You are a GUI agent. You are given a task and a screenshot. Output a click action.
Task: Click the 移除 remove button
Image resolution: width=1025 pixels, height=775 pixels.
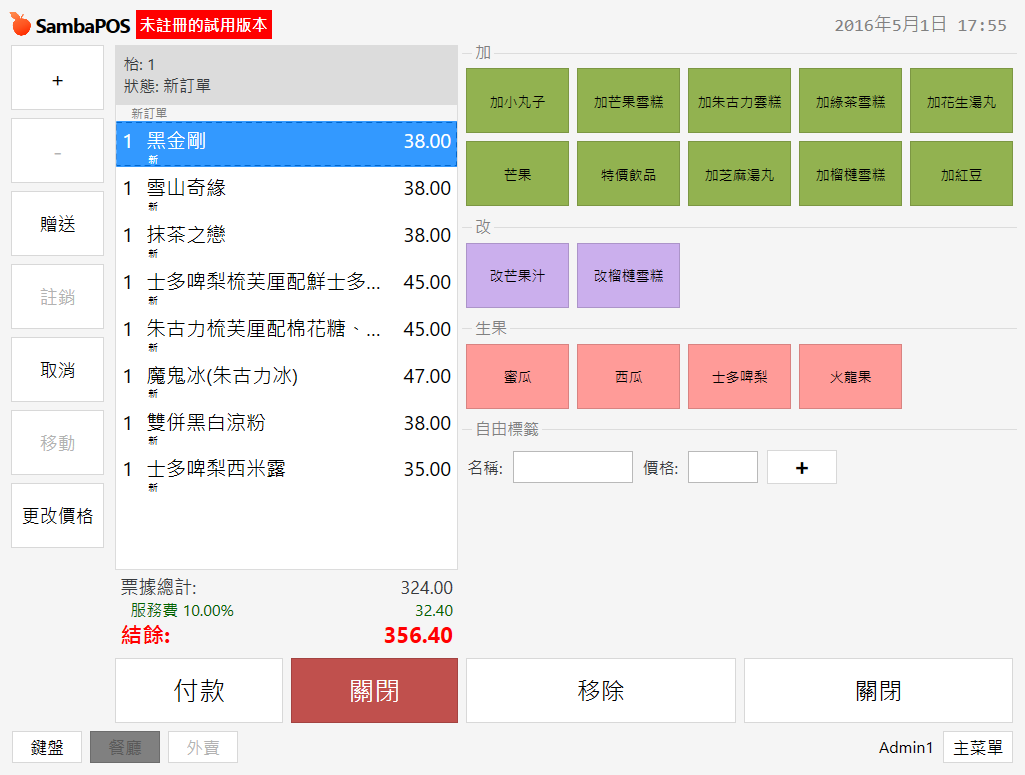[600, 690]
